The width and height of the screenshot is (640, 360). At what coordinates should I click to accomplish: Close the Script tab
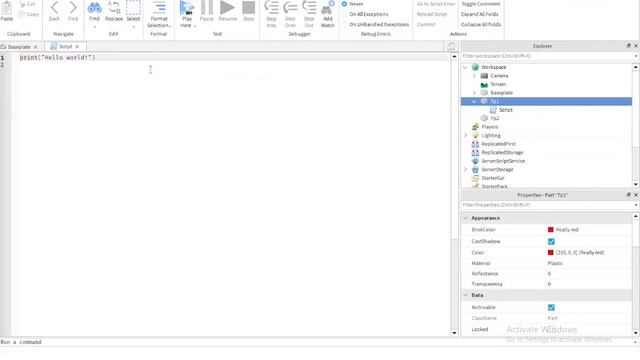(x=77, y=47)
